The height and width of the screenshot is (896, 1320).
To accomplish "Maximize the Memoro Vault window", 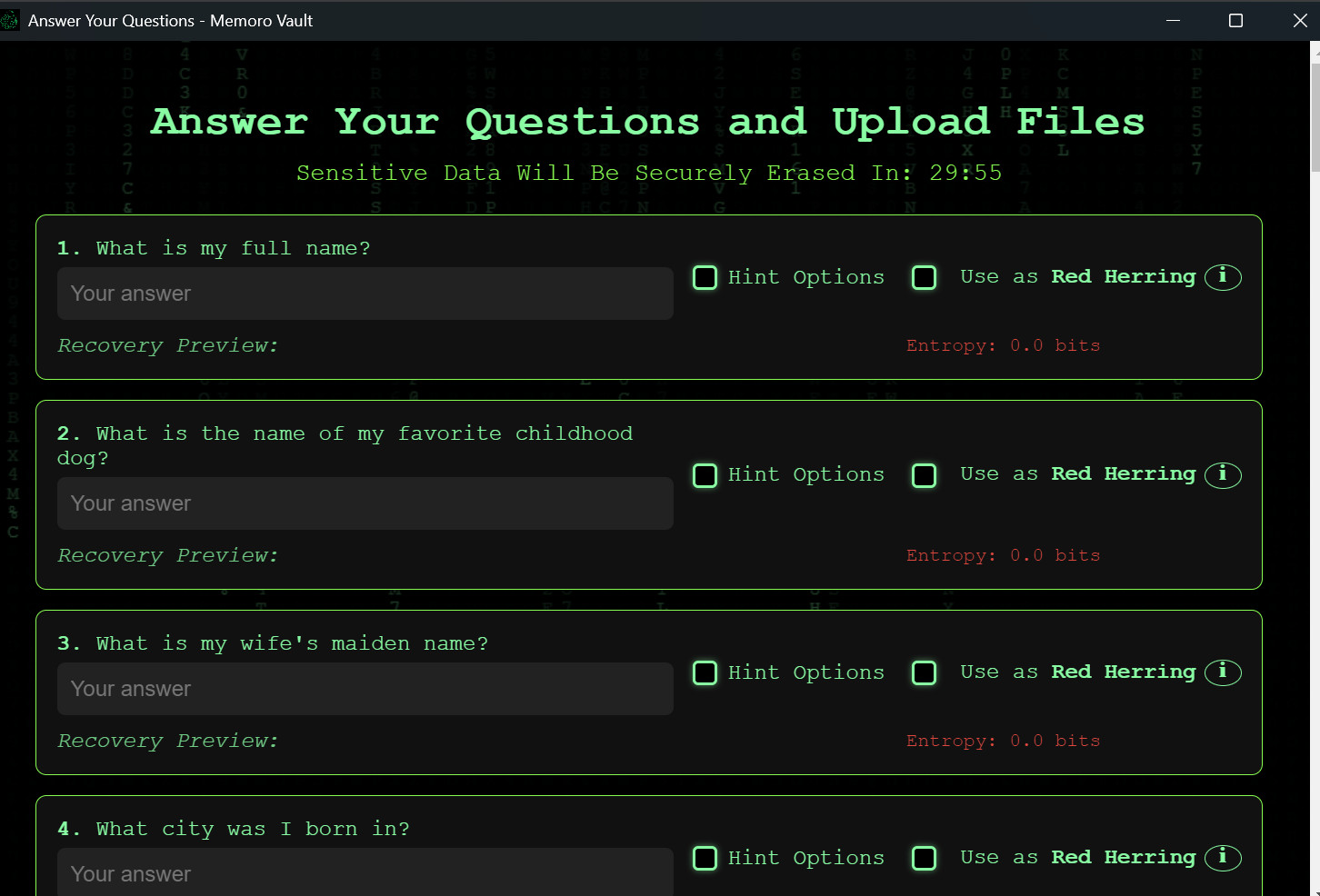I will (x=1235, y=20).
